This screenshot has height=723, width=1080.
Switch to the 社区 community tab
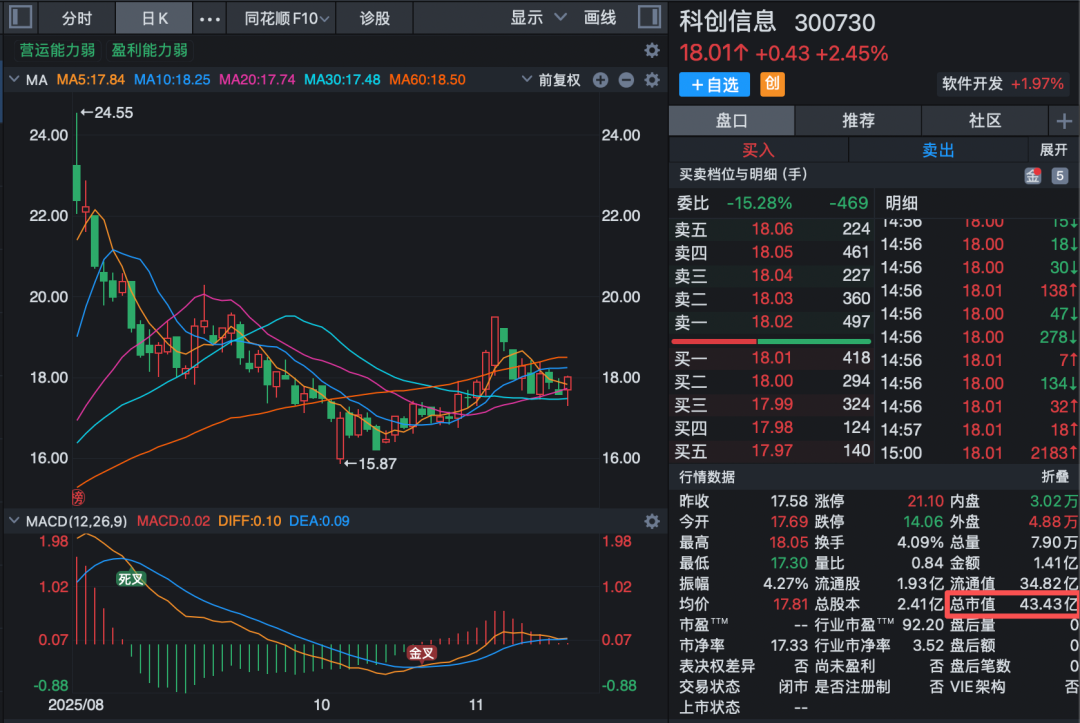(985, 121)
